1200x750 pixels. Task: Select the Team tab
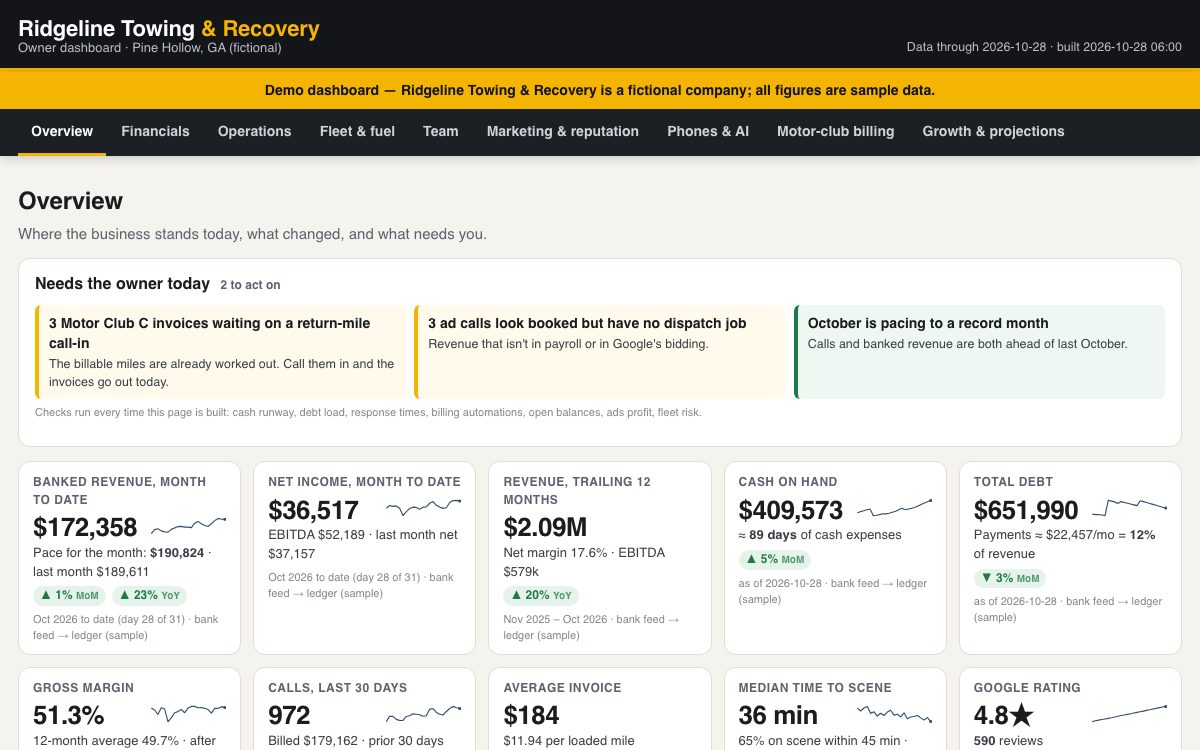click(441, 131)
